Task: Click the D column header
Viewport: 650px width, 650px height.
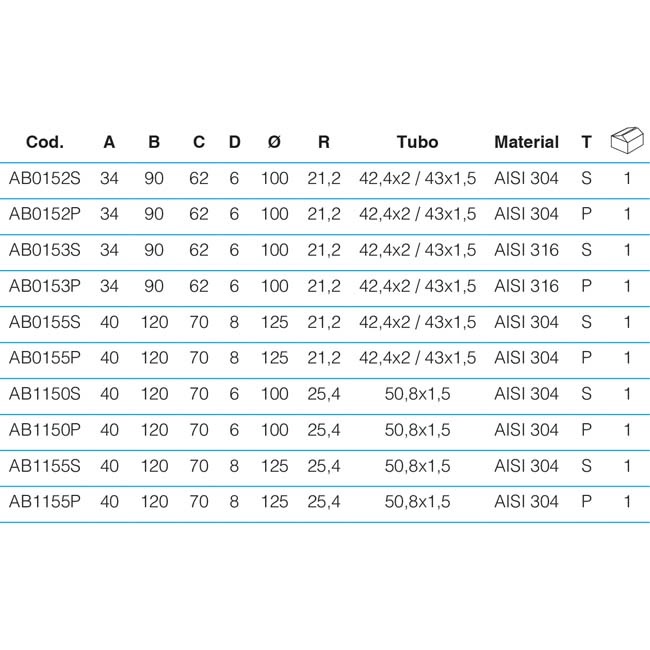Action: coord(235,142)
